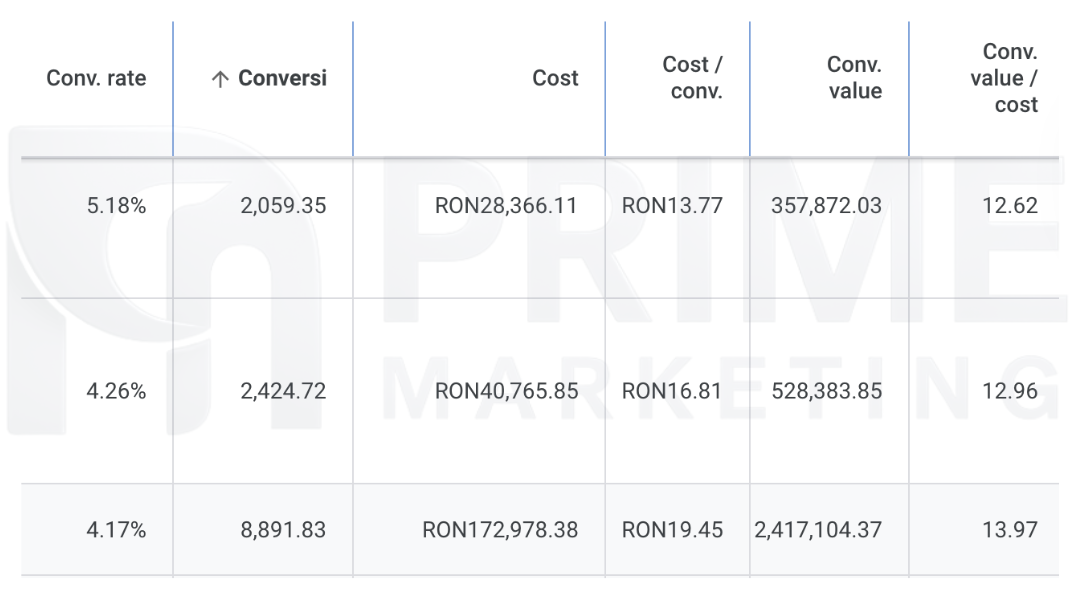Click the ascending sort arrow beside Conversi
Image resolution: width=1080 pixels, height=600 pixels.
pyautogui.click(x=219, y=79)
